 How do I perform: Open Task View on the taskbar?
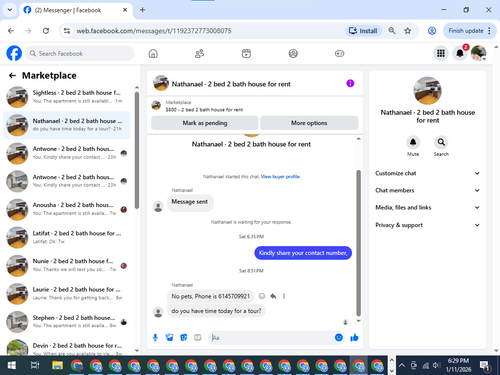[x=35, y=365]
